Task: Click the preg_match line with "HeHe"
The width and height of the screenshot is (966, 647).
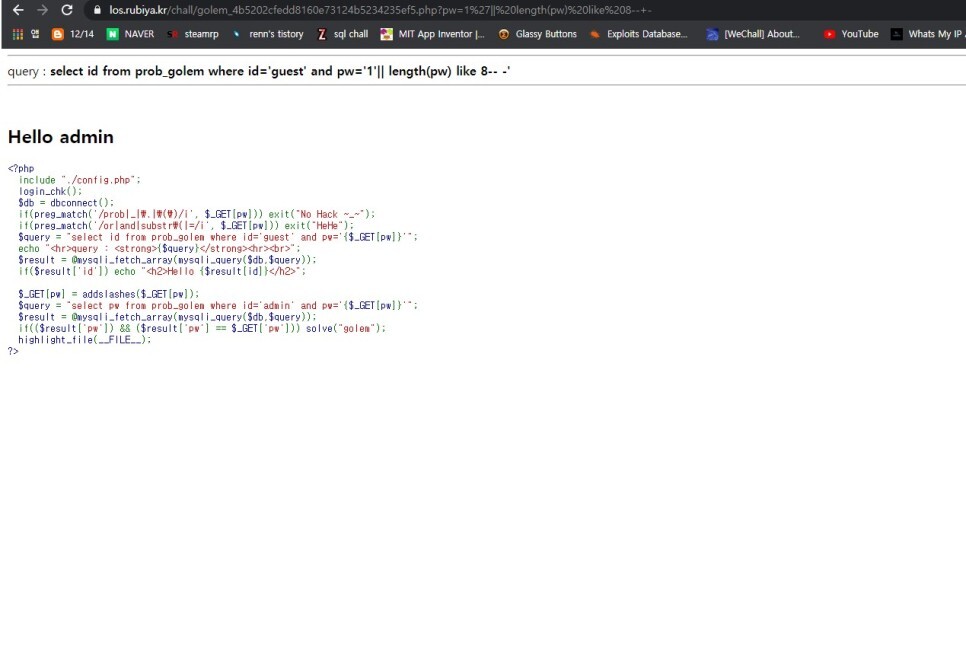Action: pyautogui.click(x=186, y=226)
